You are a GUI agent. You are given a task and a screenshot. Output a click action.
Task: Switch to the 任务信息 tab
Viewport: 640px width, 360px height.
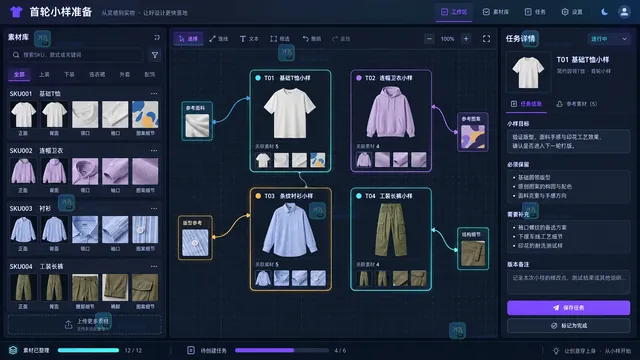(527, 104)
